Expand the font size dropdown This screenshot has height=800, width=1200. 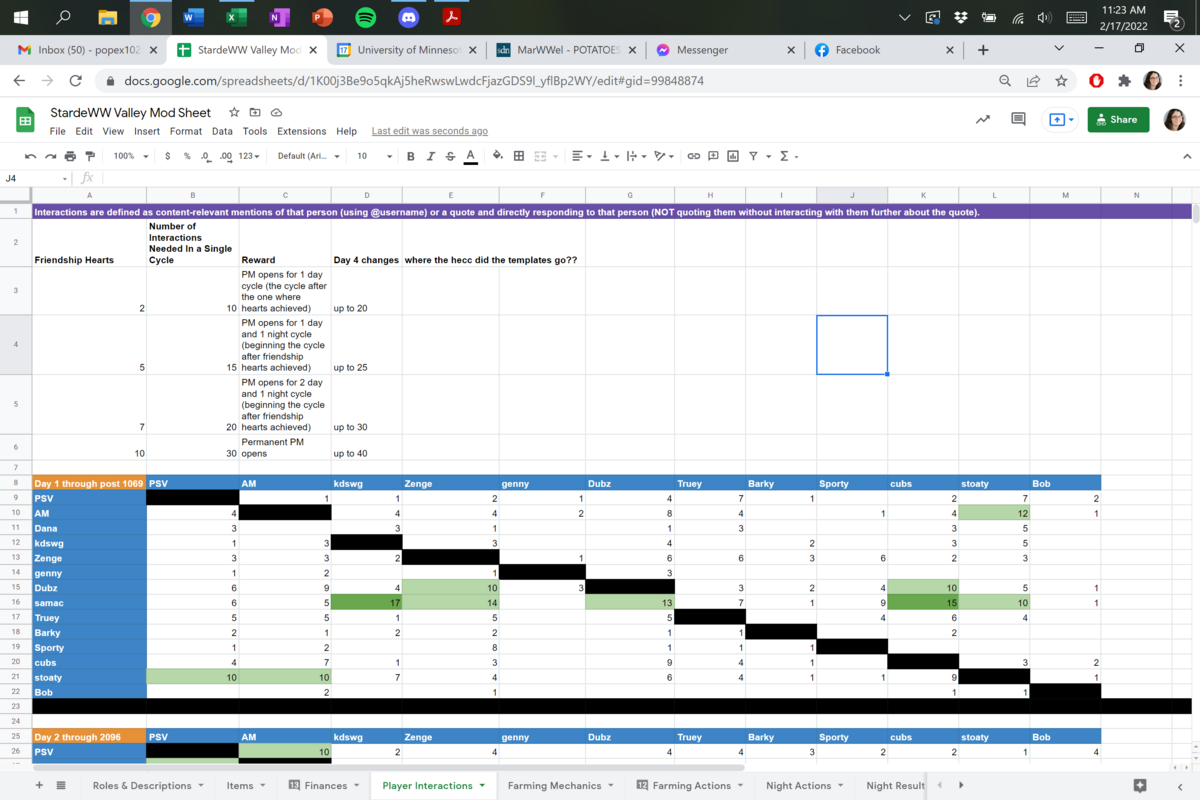click(x=374, y=156)
